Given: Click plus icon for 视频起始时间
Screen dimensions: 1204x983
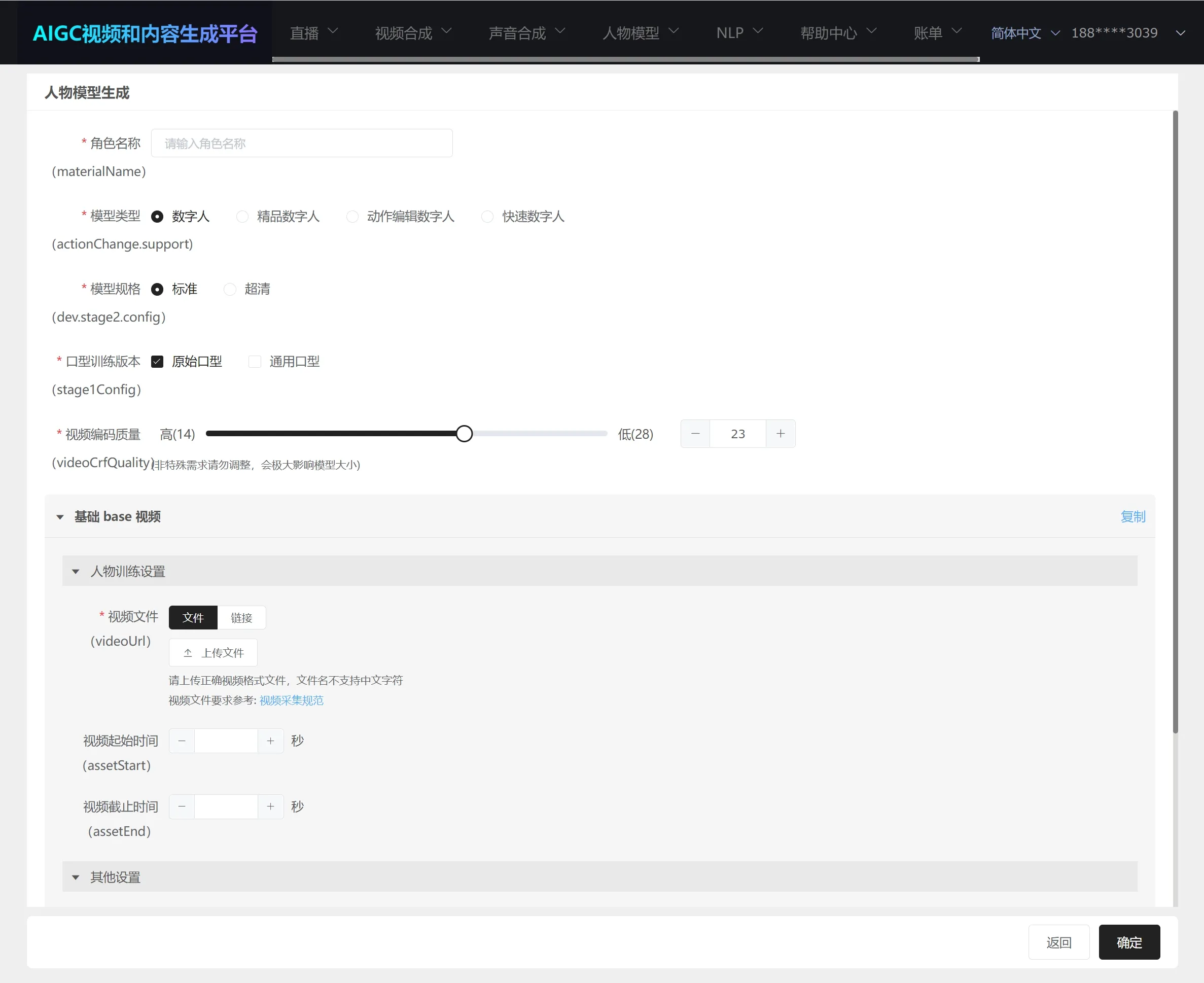Looking at the screenshot, I should [271, 741].
